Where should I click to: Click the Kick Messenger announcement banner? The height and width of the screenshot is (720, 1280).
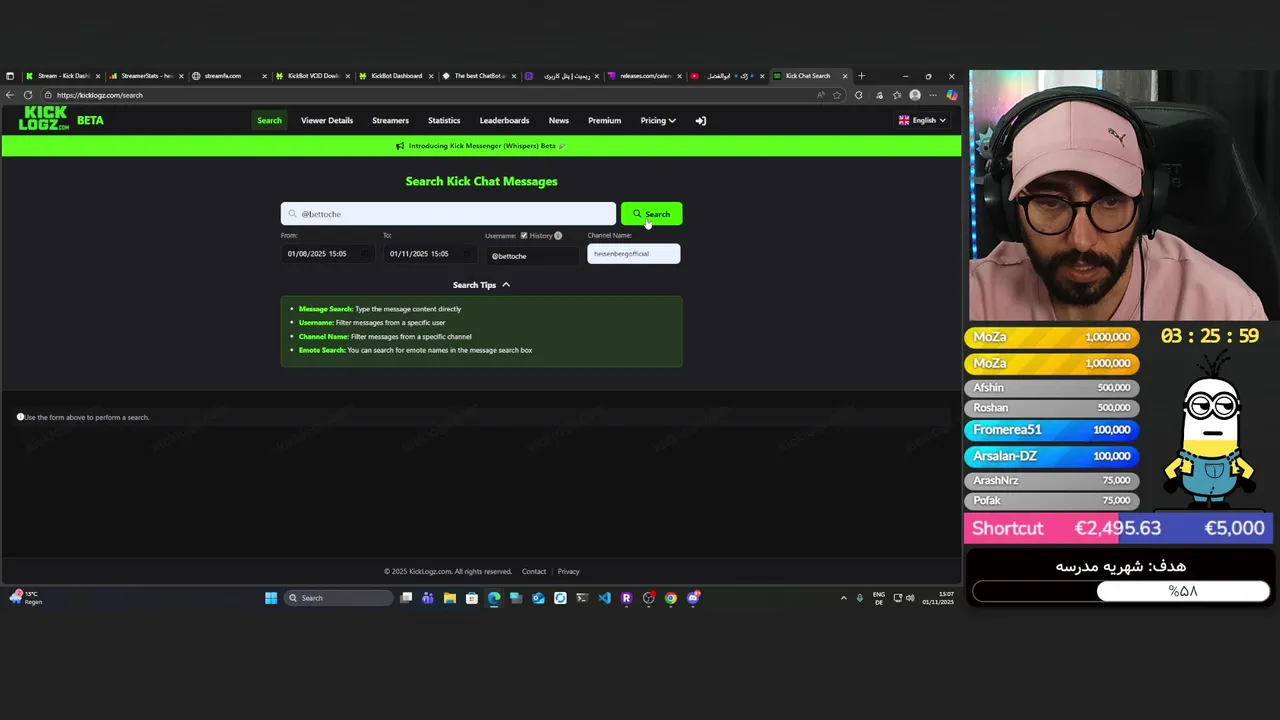tap(481, 146)
